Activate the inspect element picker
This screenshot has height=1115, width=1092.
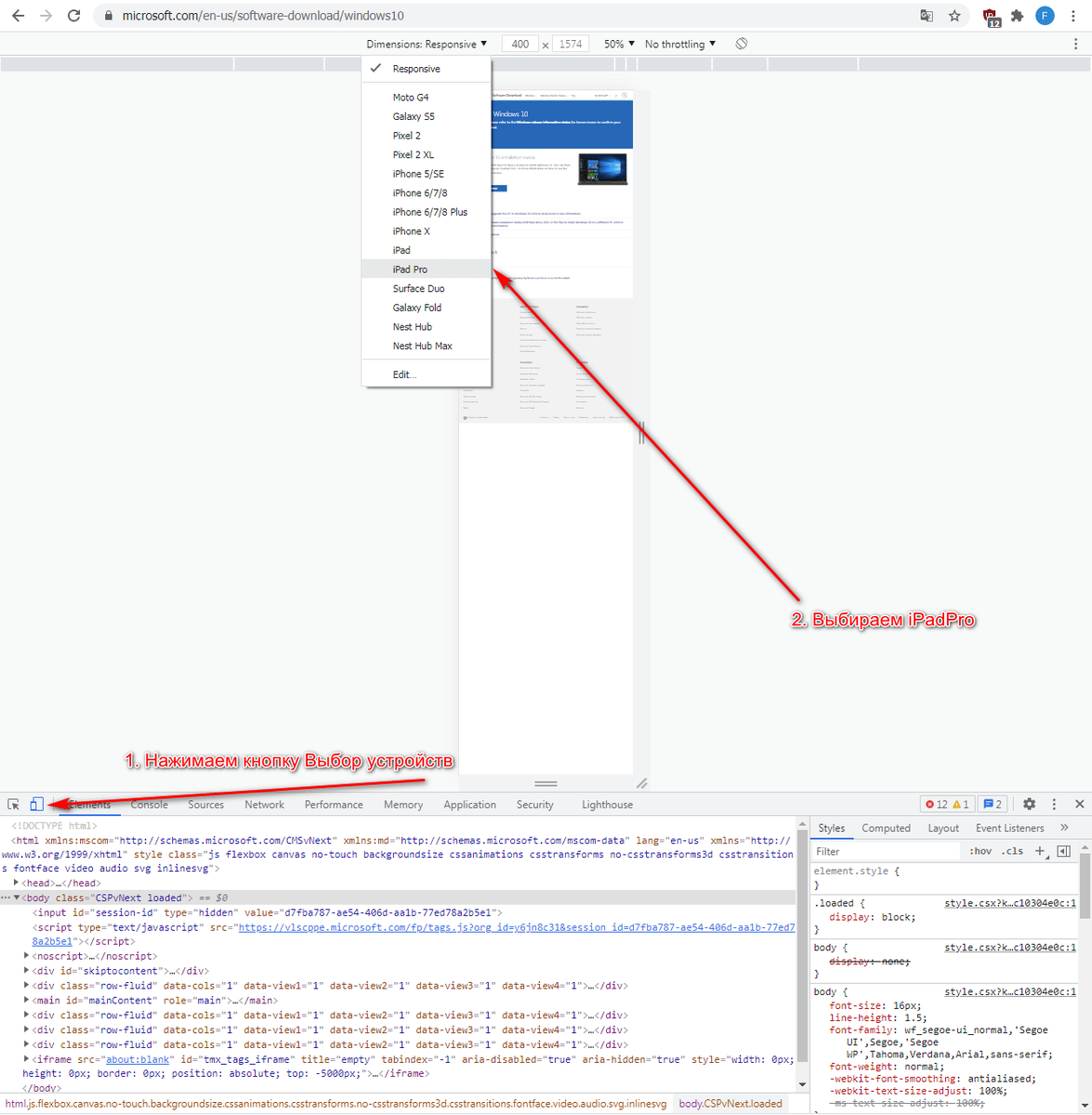point(14,805)
